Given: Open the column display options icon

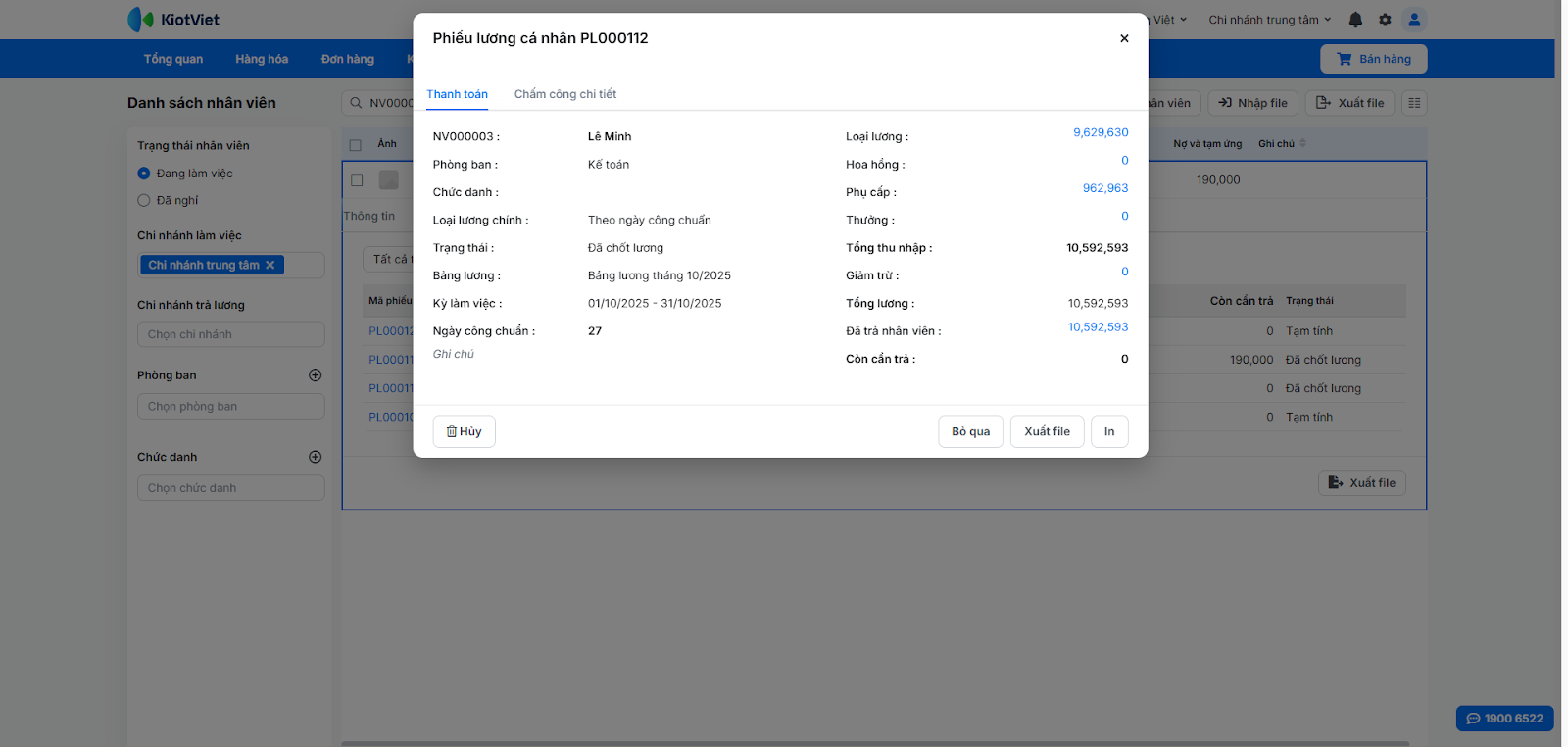Looking at the screenshot, I should click(1414, 103).
